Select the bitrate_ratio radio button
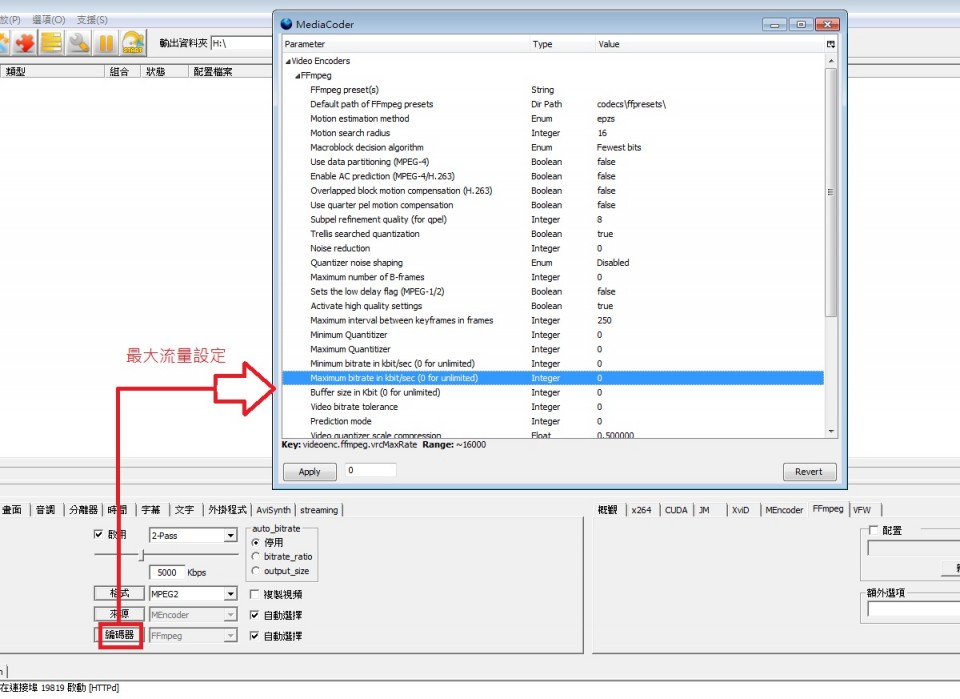The image size is (960, 699). click(256, 556)
